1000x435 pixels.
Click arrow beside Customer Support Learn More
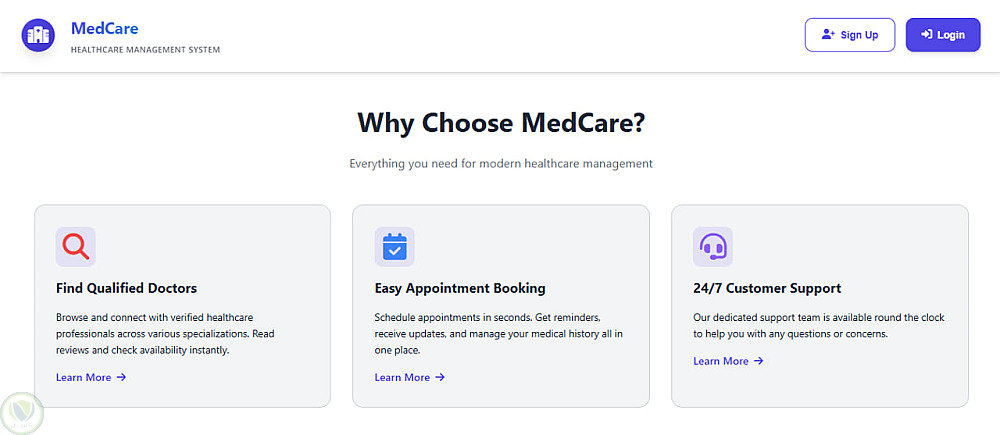[758, 361]
